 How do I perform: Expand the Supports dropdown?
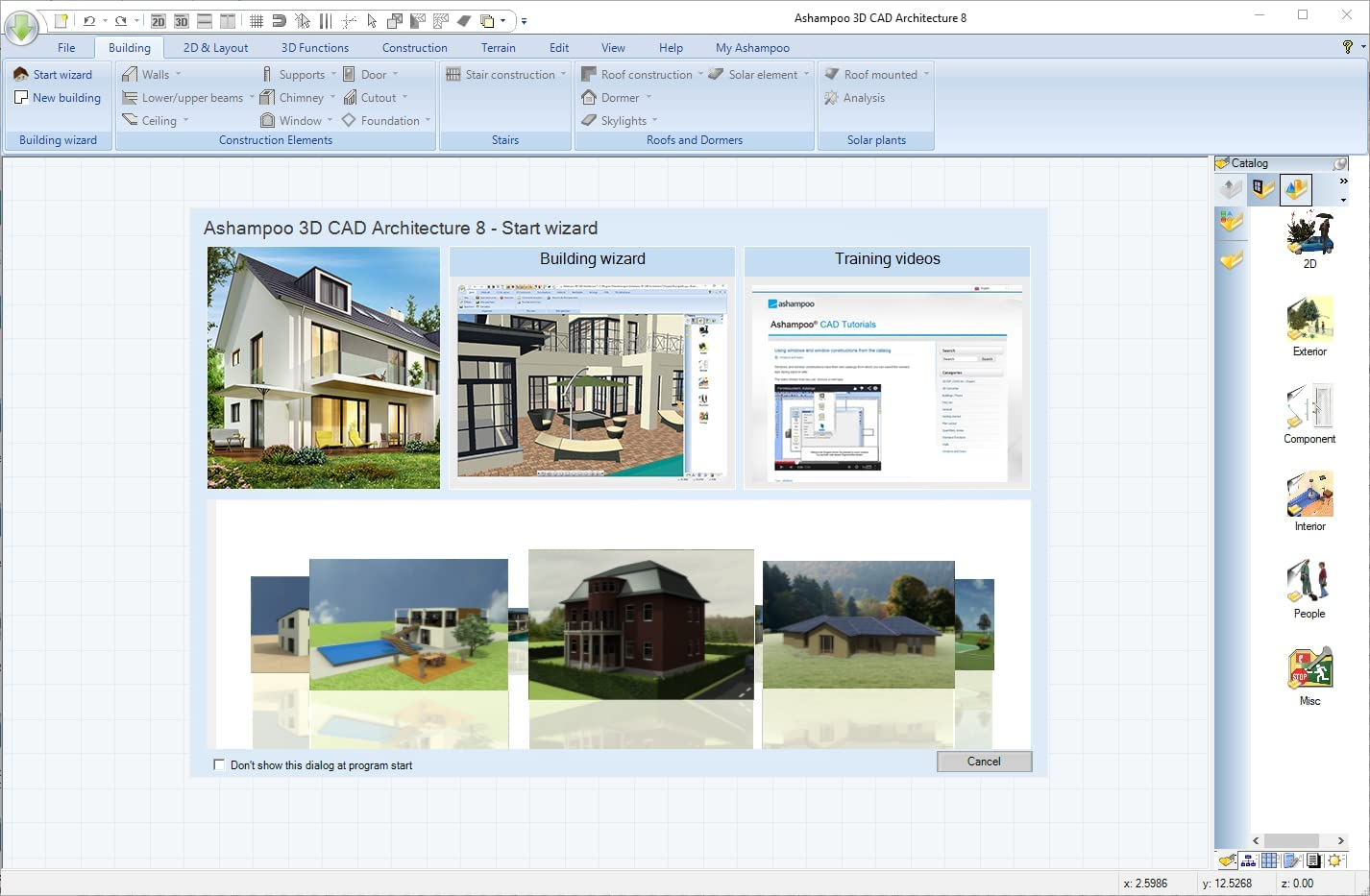[x=334, y=75]
